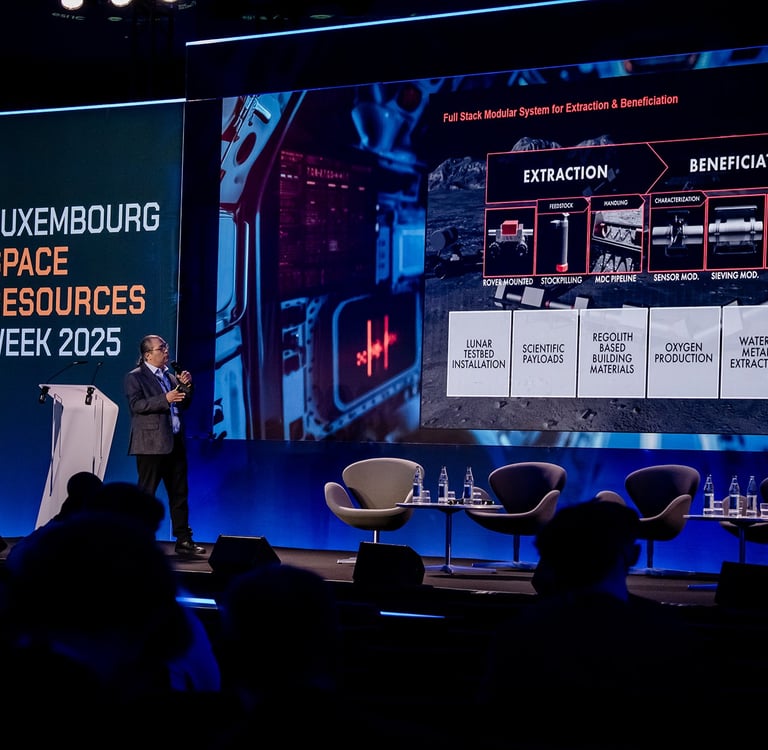Select the LUNAR TESTBED INSTALLATION box
Image resolution: width=768 pixels, height=750 pixels.
[x=479, y=354]
